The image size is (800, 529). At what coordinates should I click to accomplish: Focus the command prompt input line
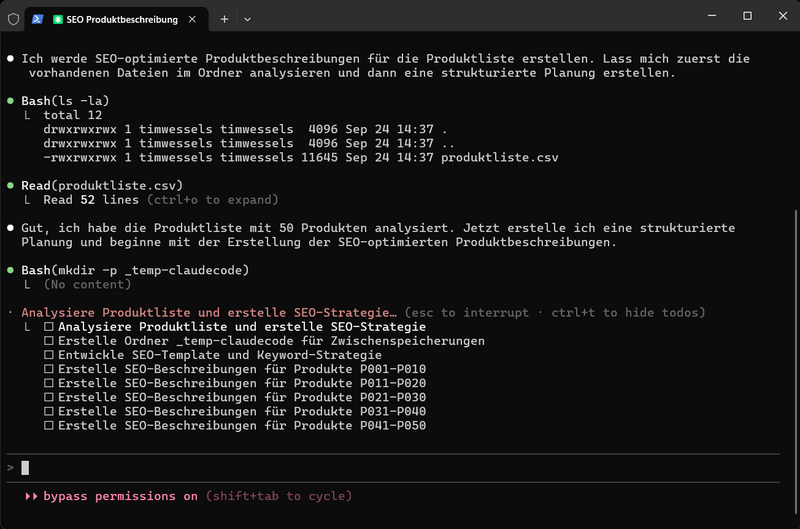coord(400,467)
